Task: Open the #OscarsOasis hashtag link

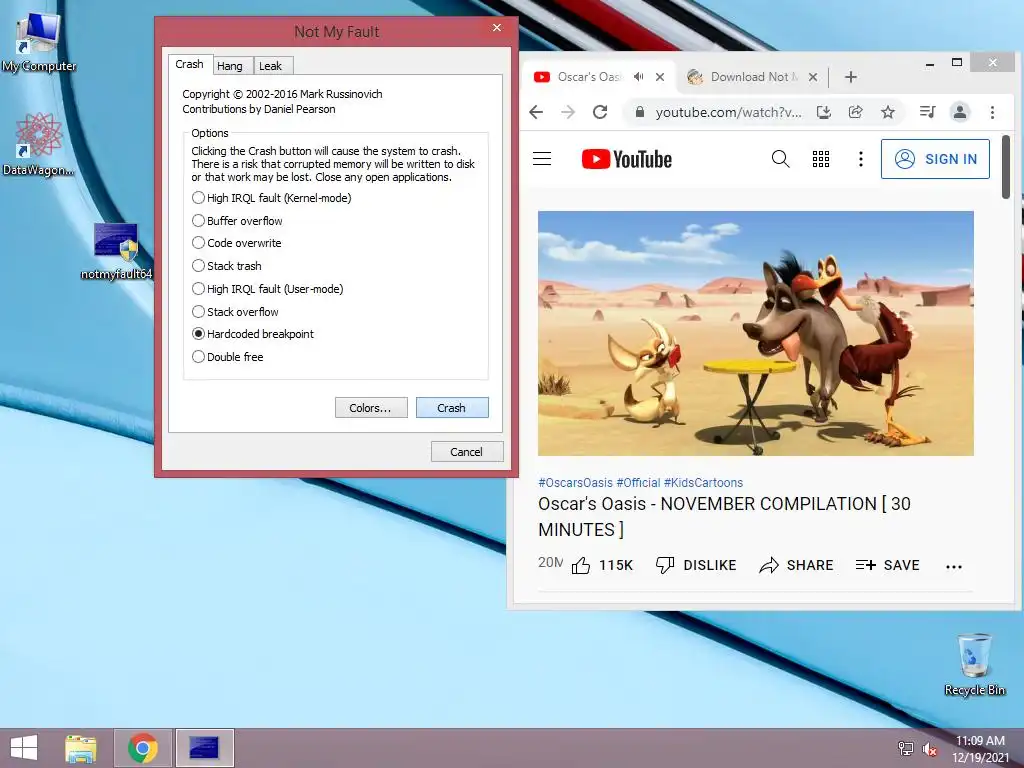Action: [575, 483]
